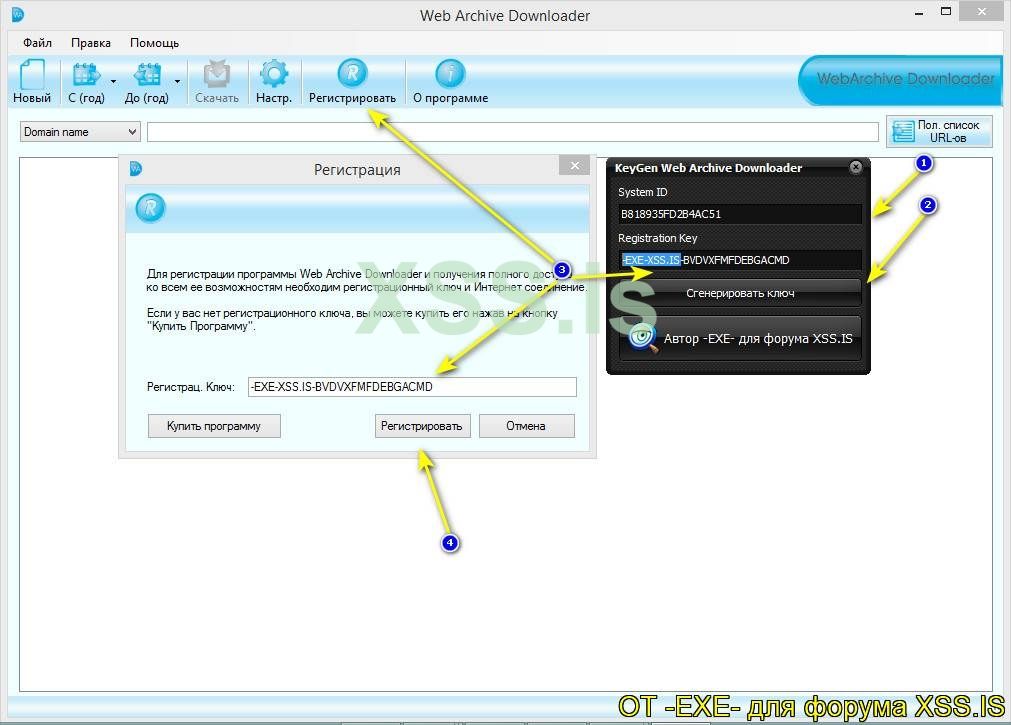The width and height of the screenshot is (1011, 725).
Task: Minimize the Web Archive Downloader window
Action: click(x=919, y=13)
